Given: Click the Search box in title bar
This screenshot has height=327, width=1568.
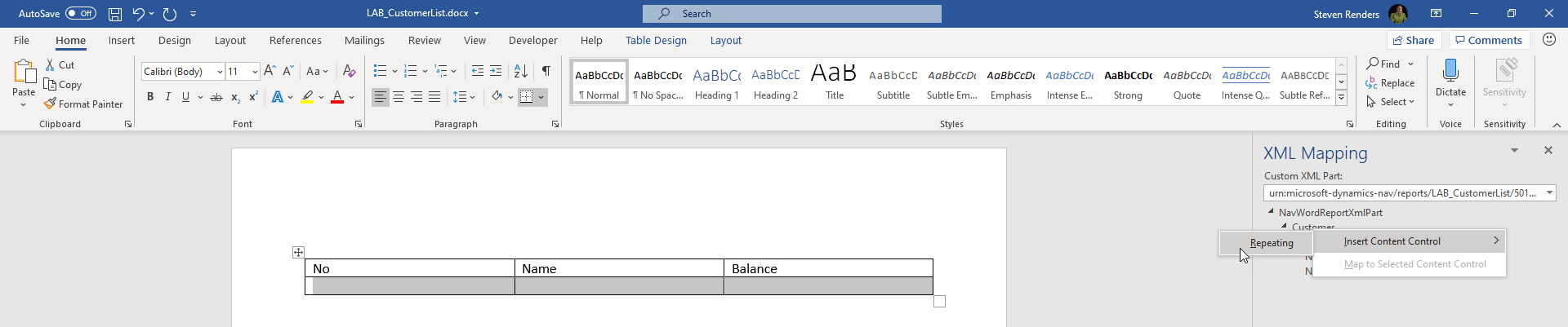Looking at the screenshot, I should point(792,14).
